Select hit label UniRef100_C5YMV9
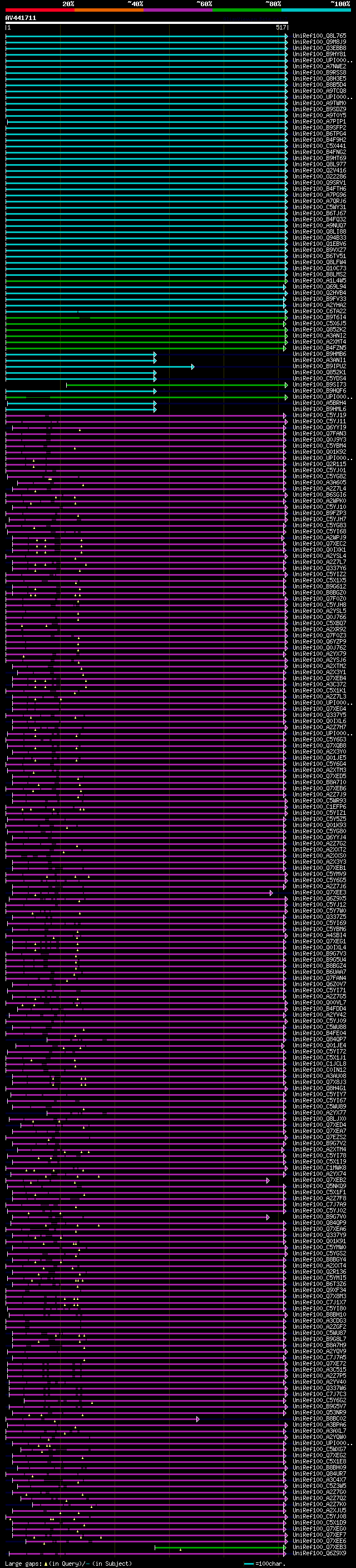 (319, 874)
